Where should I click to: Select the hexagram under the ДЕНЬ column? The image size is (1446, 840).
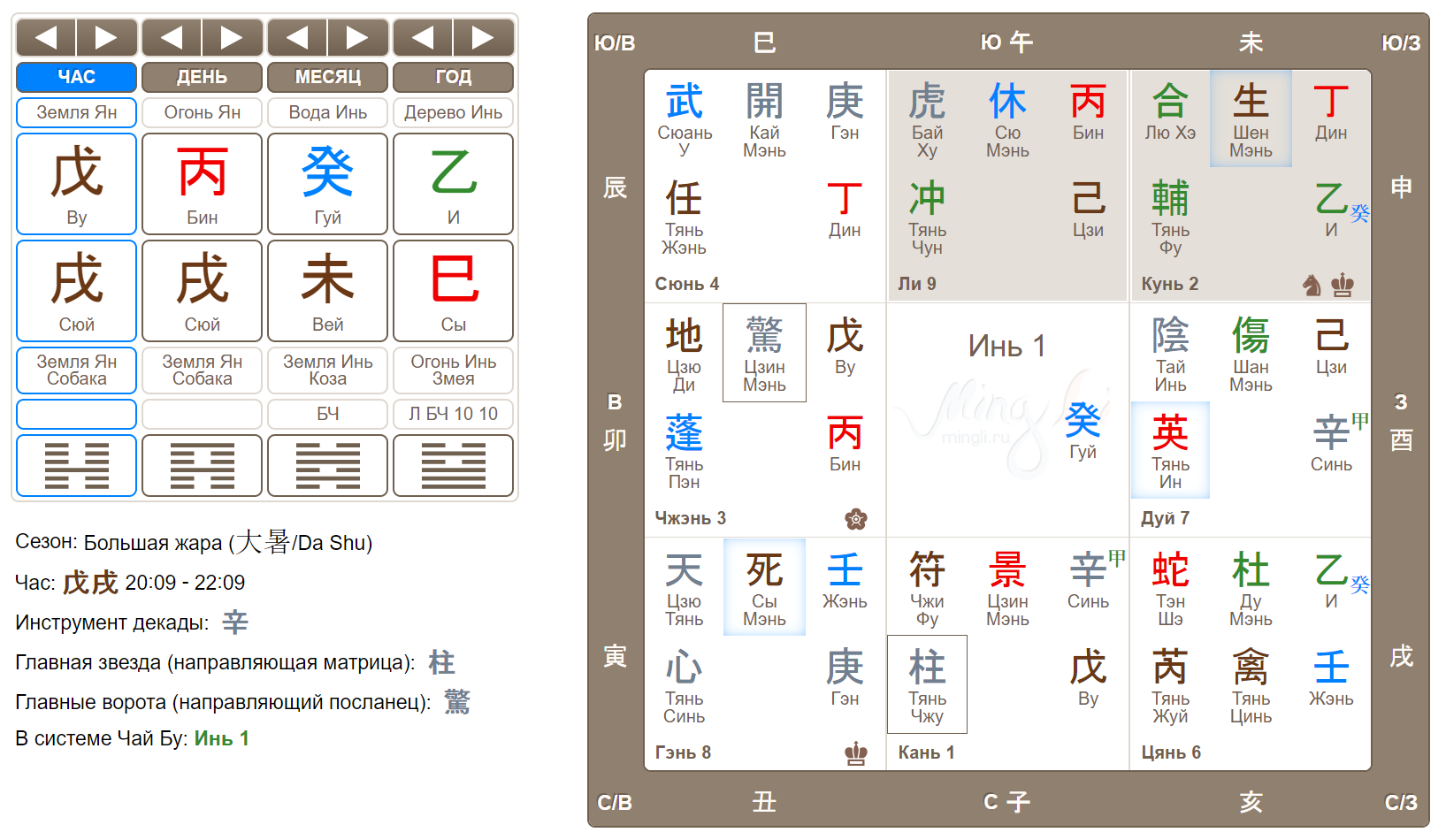[203, 466]
